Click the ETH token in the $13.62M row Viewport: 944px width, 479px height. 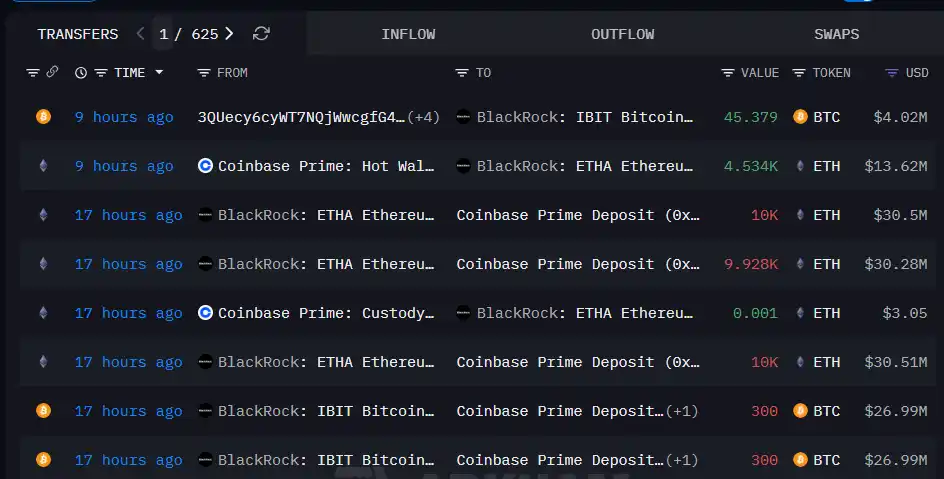[x=826, y=166]
